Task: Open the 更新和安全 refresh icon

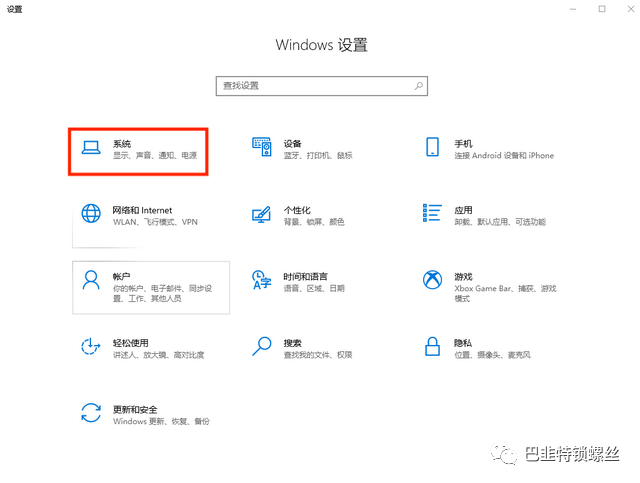Action: [91, 412]
